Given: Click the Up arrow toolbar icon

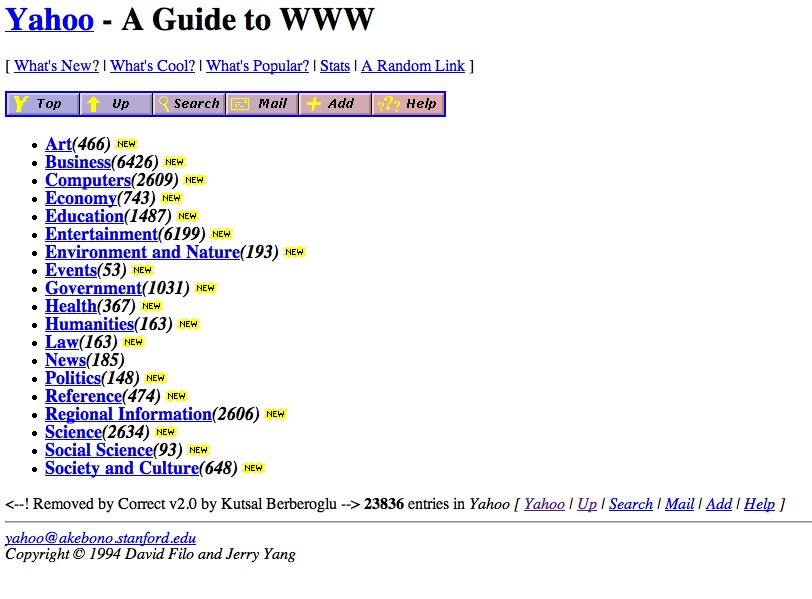Looking at the screenshot, I should click(x=114, y=103).
